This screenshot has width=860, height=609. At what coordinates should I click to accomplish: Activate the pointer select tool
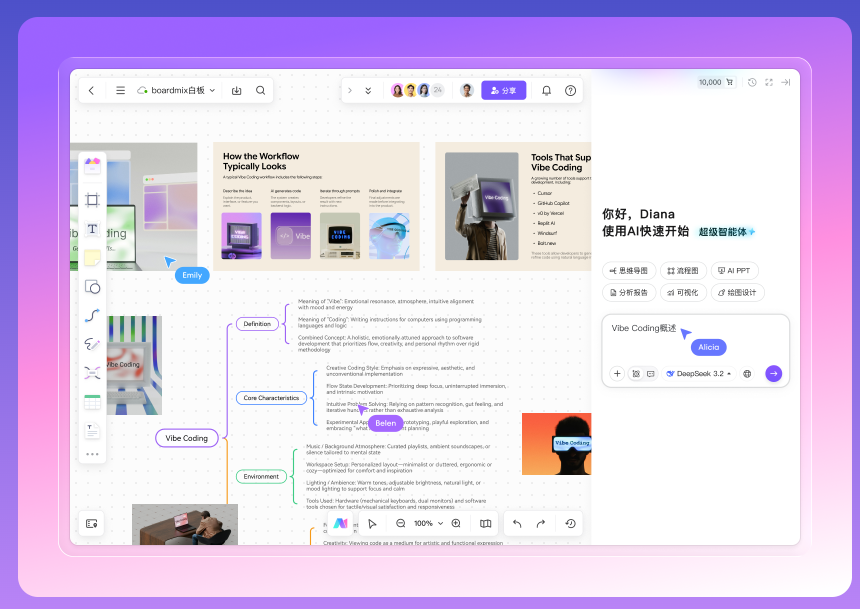tap(372, 523)
